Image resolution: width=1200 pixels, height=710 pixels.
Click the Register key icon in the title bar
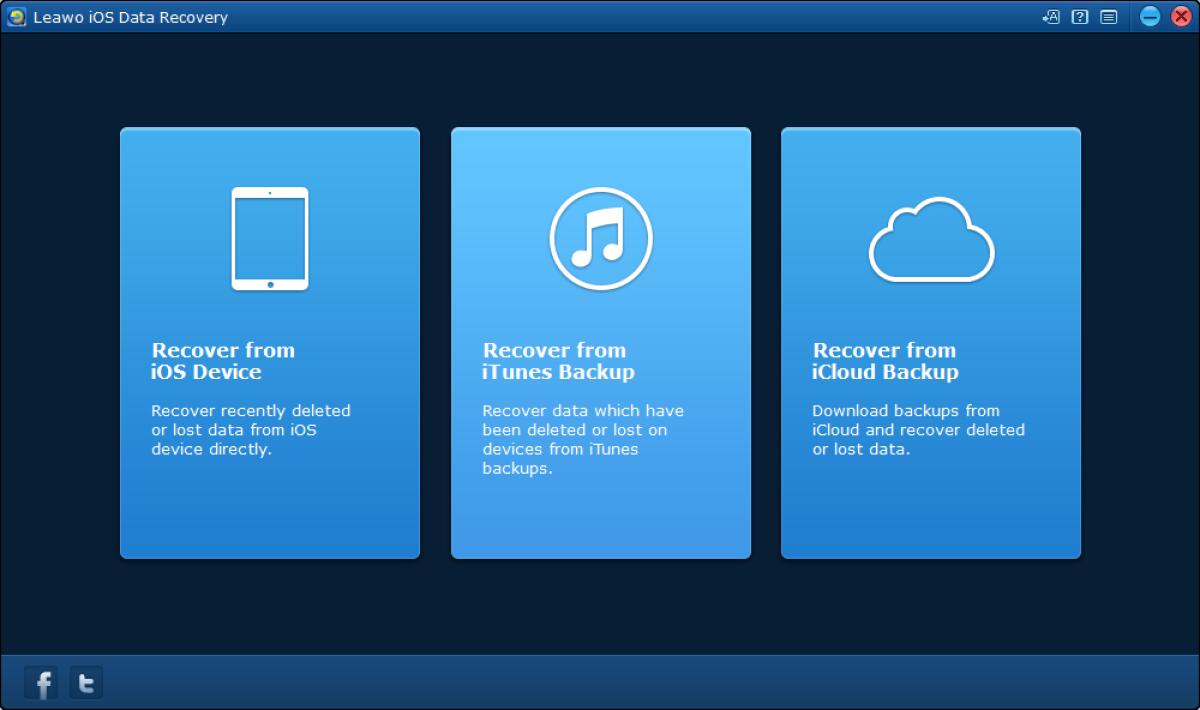click(x=1050, y=17)
